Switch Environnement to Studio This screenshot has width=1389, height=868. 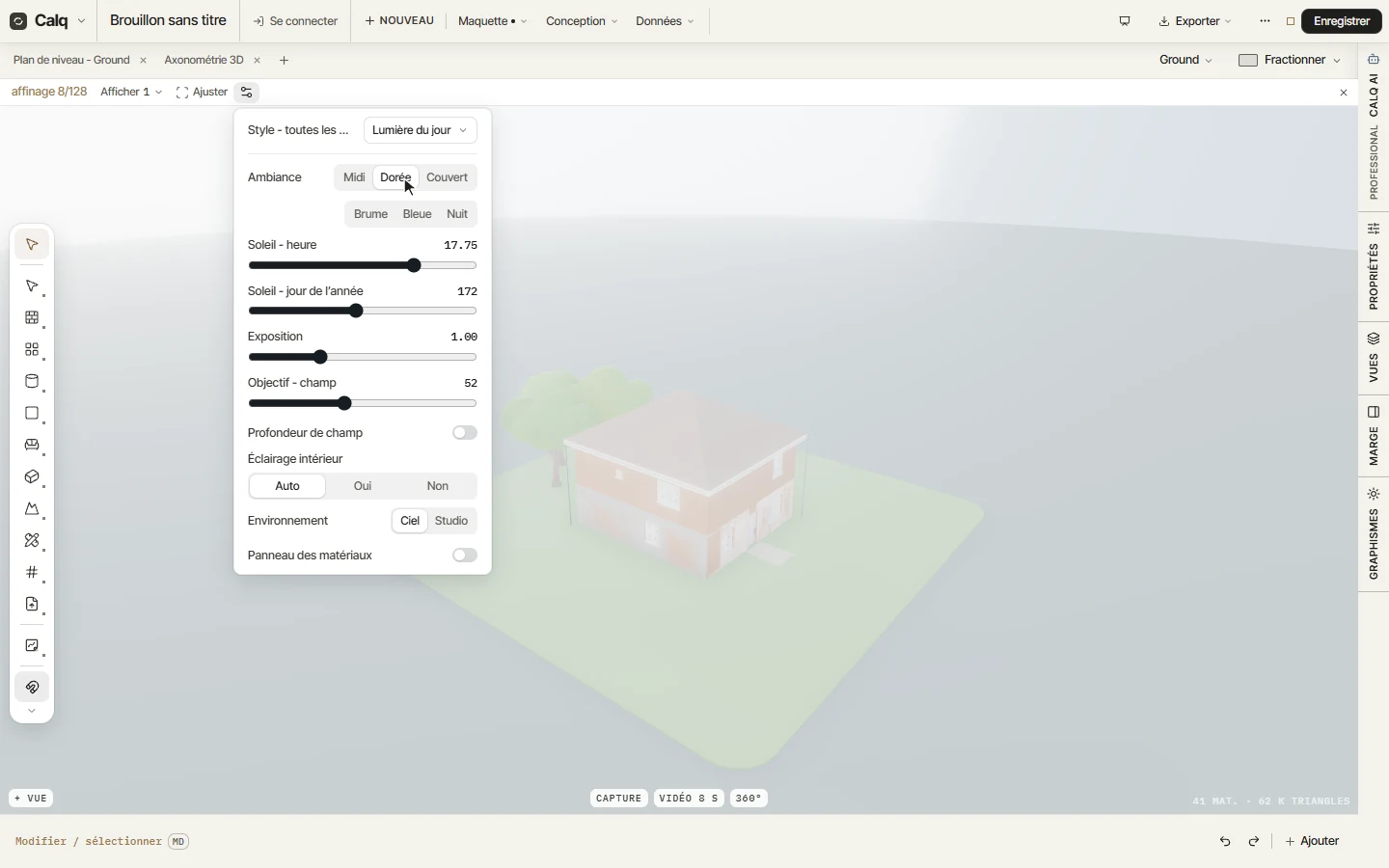(451, 521)
